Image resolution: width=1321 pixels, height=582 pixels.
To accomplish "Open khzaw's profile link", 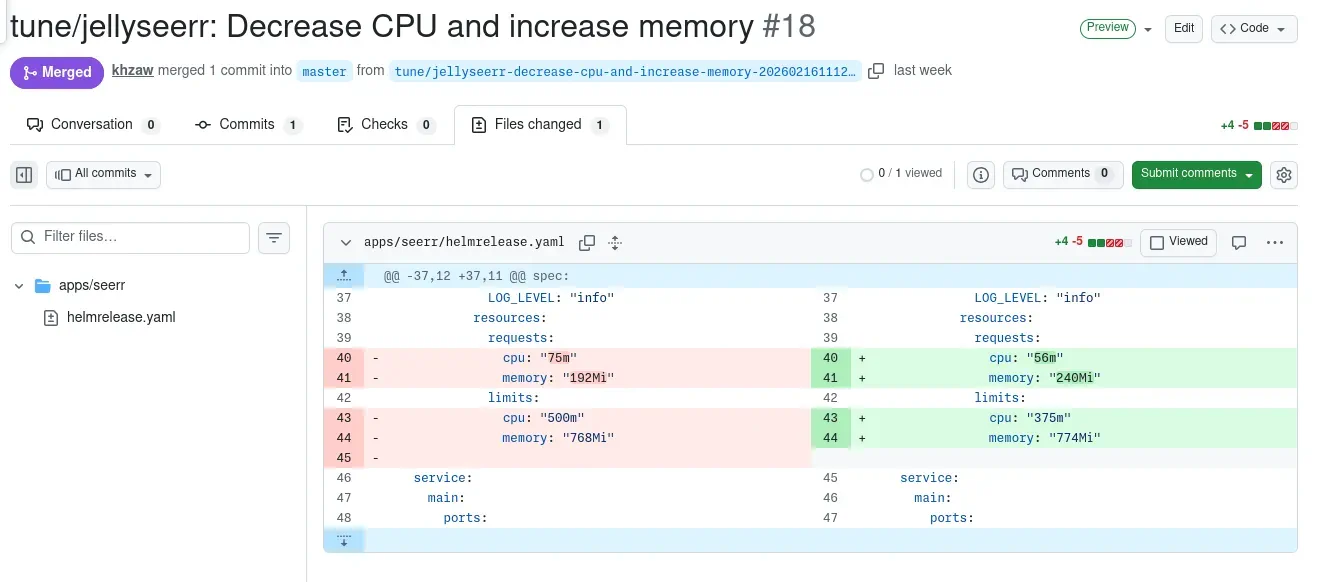I will 132,70.
